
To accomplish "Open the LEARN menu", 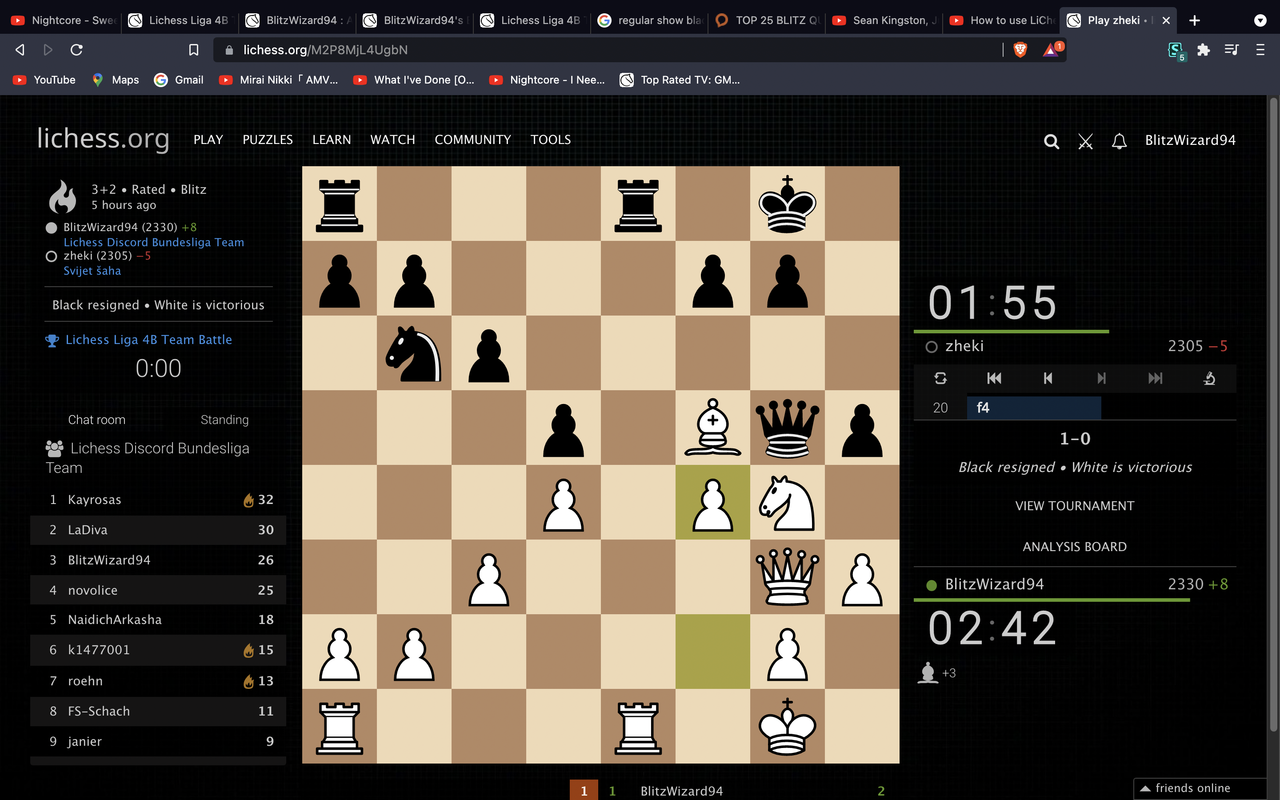I will coord(331,140).
